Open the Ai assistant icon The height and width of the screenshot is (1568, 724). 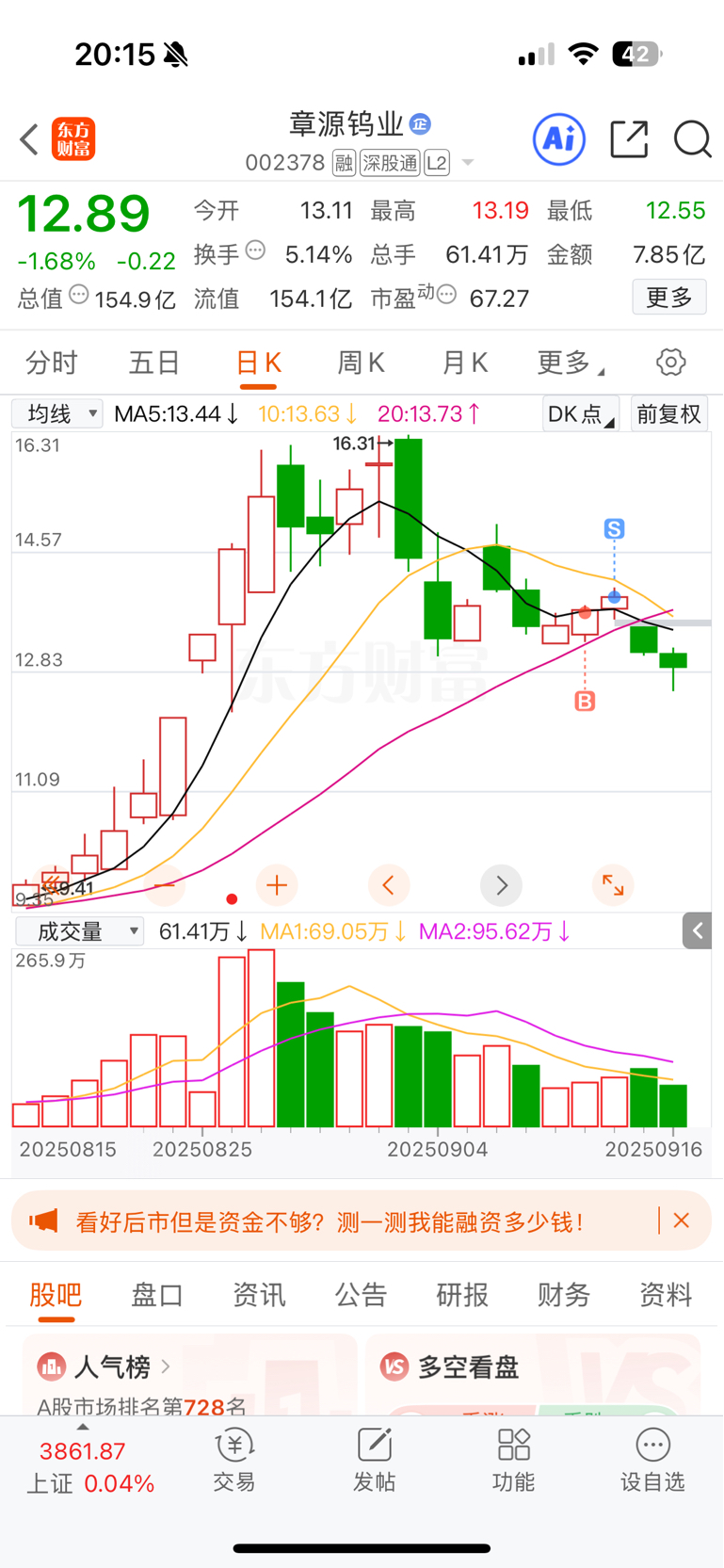coord(559,139)
